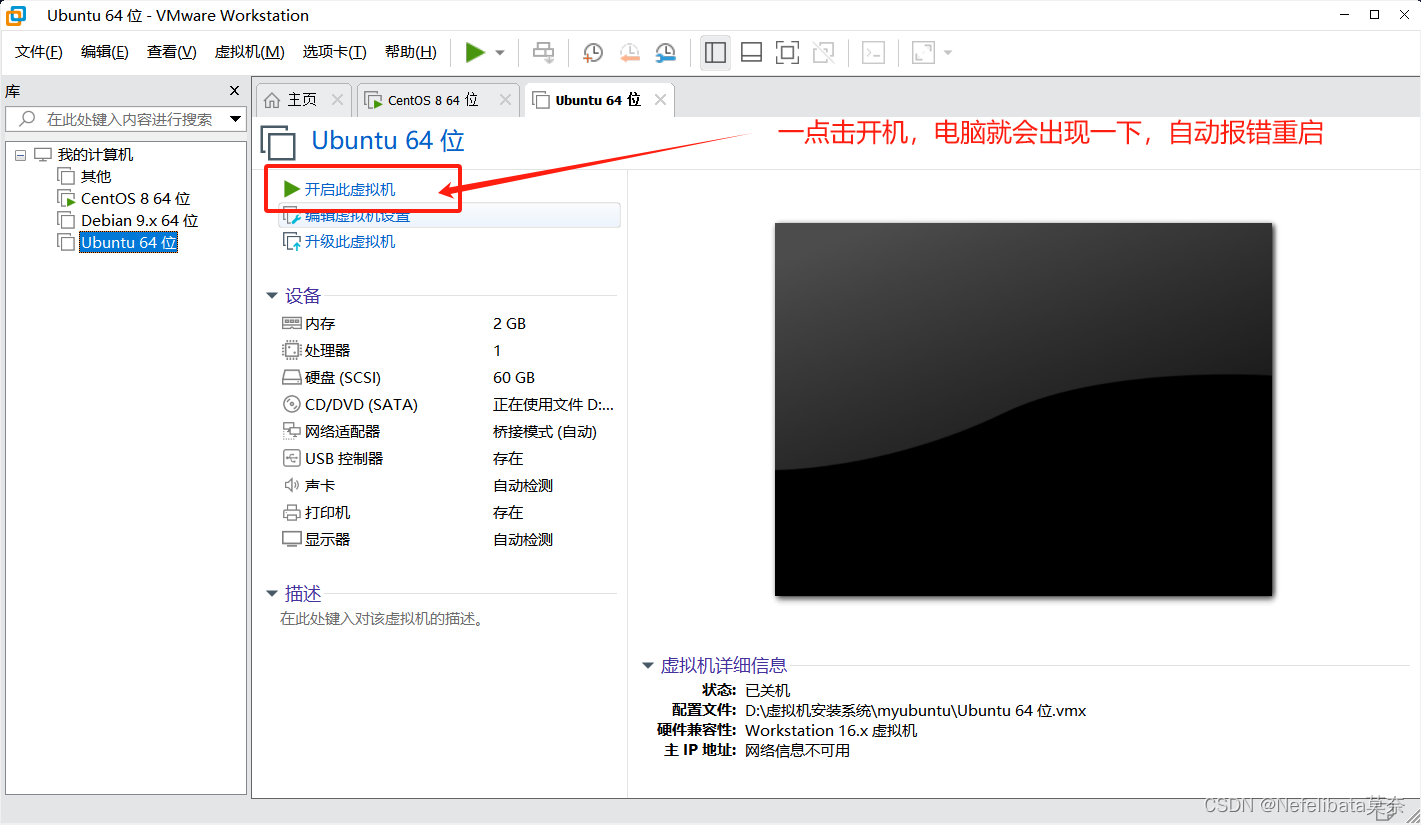Select the CD/DVD (SATA) device row
1421x825 pixels.
coord(449,405)
